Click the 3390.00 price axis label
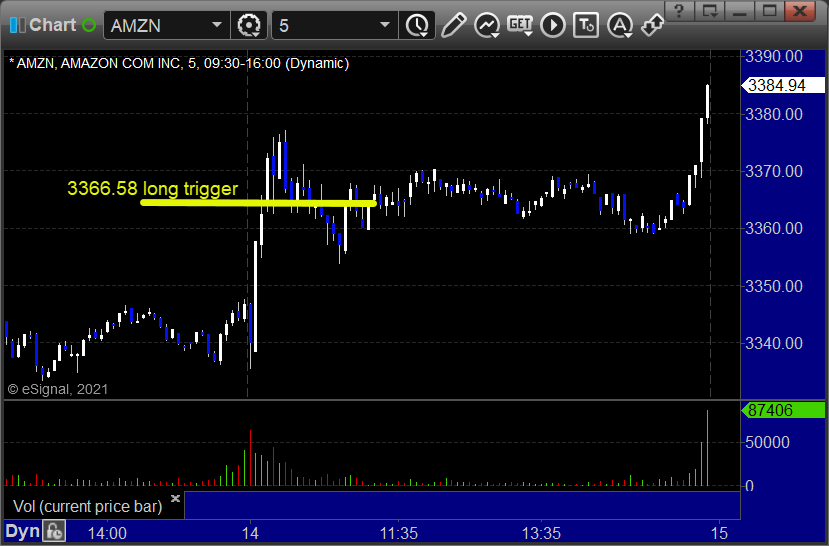Screen dimensions: 829x546 pyautogui.click(x=773, y=56)
